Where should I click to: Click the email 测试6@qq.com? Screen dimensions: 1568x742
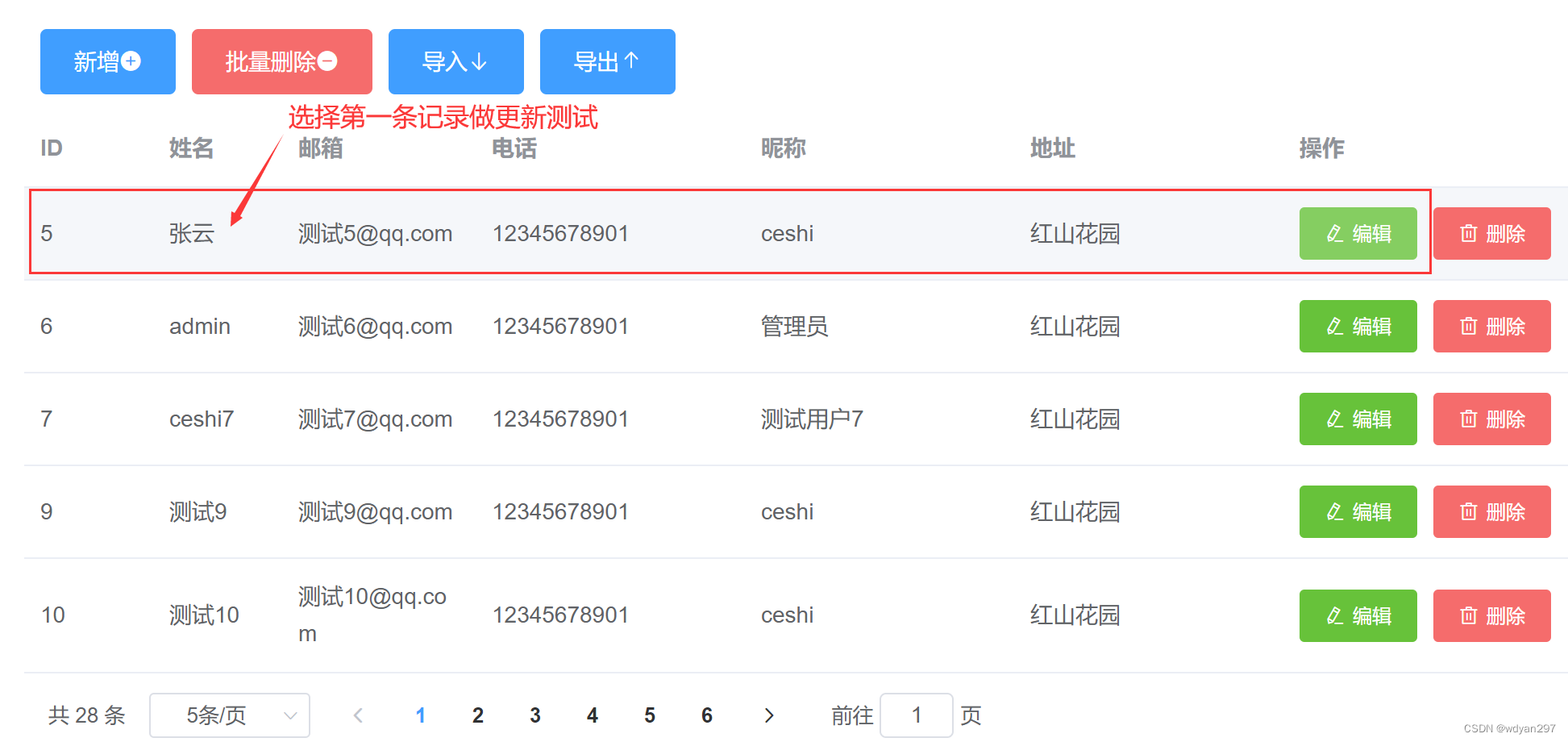(x=376, y=327)
